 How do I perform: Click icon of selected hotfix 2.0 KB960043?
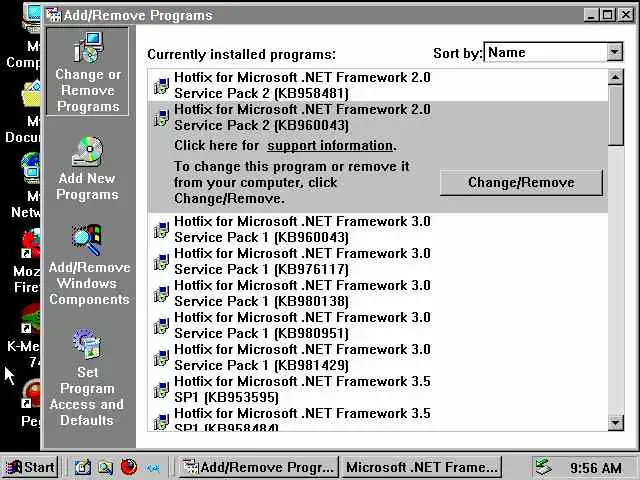click(161, 118)
